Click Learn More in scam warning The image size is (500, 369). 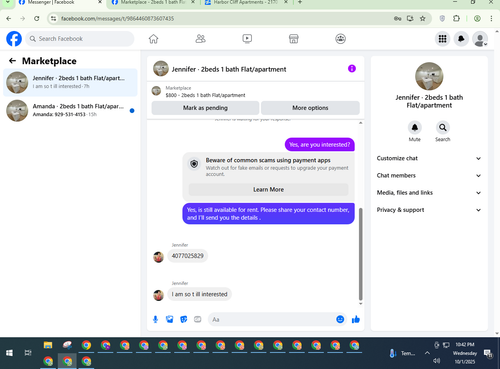pos(268,189)
